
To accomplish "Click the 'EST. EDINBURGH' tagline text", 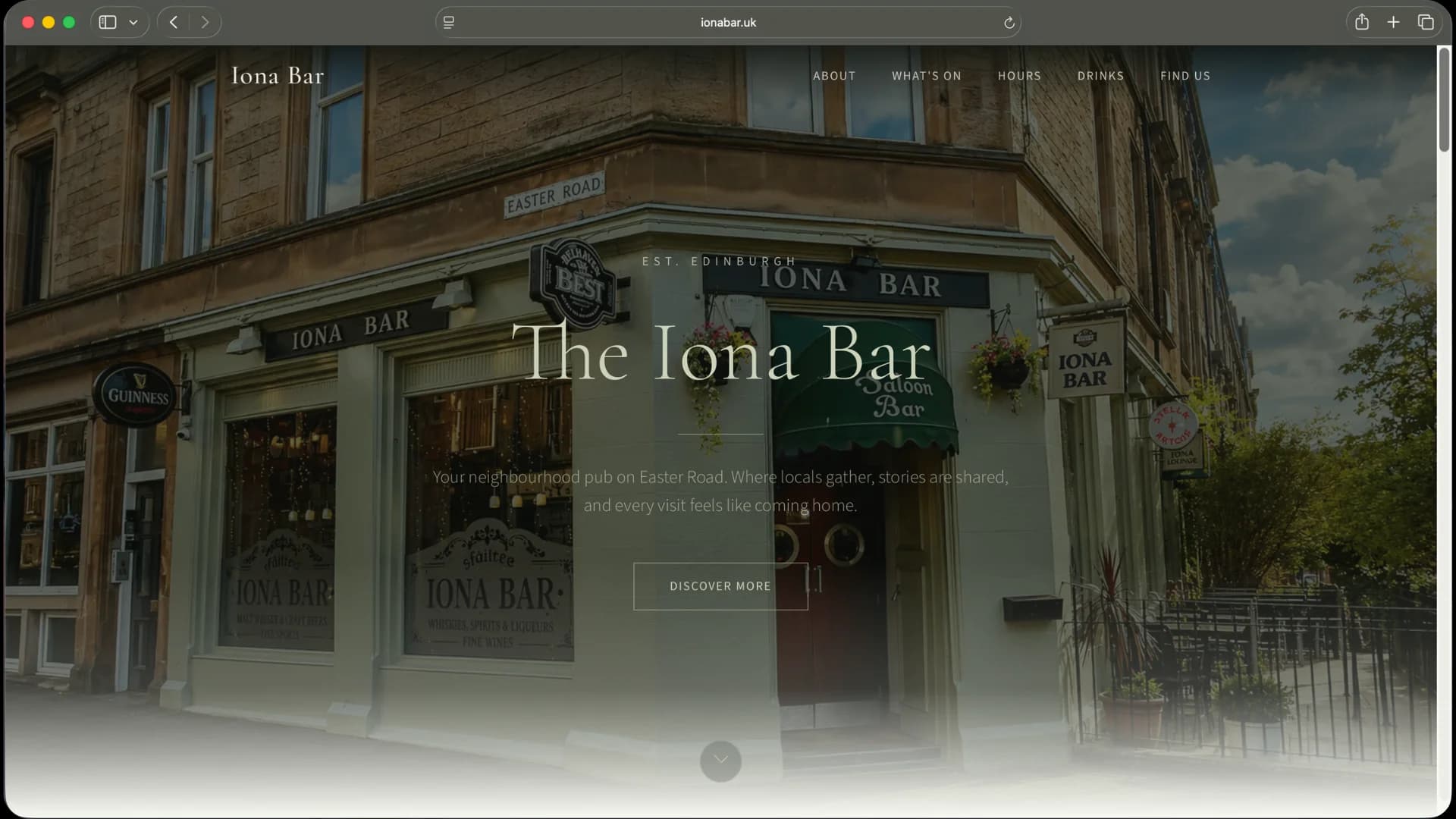I will click(719, 262).
